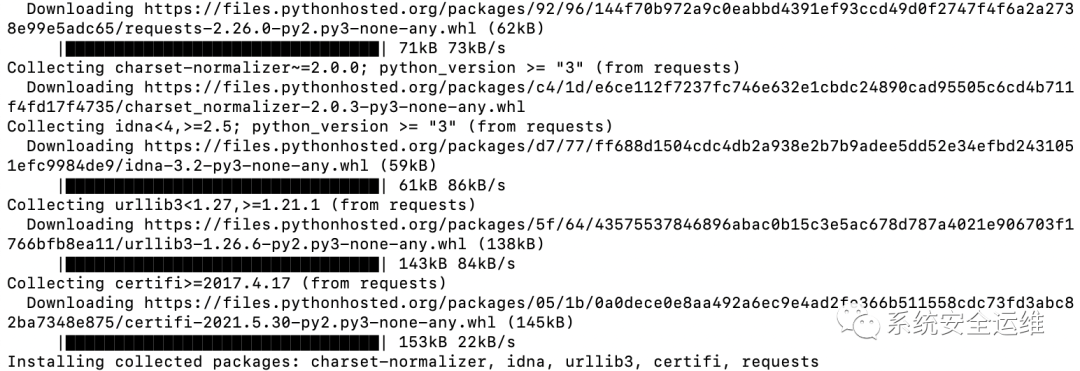Click the certifi-2021.5.30 wheel download URL
Image resolution: width=1080 pixels, height=371 pixels.
point(540,313)
